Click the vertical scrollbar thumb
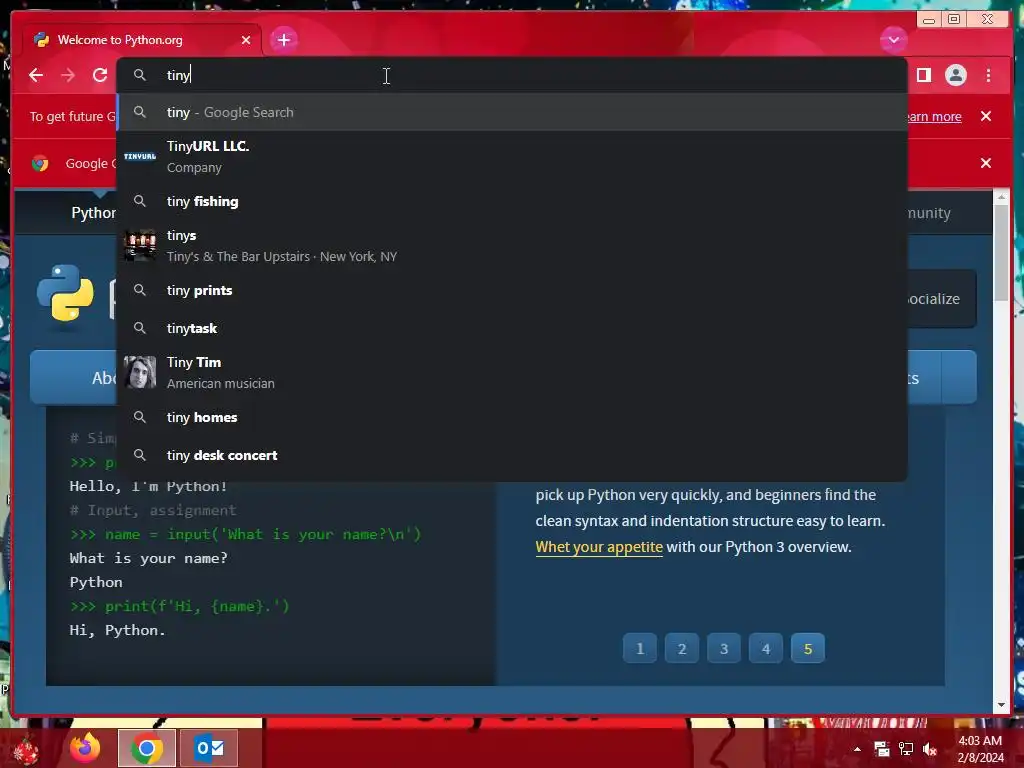The width and height of the screenshot is (1024, 768). [1001, 253]
